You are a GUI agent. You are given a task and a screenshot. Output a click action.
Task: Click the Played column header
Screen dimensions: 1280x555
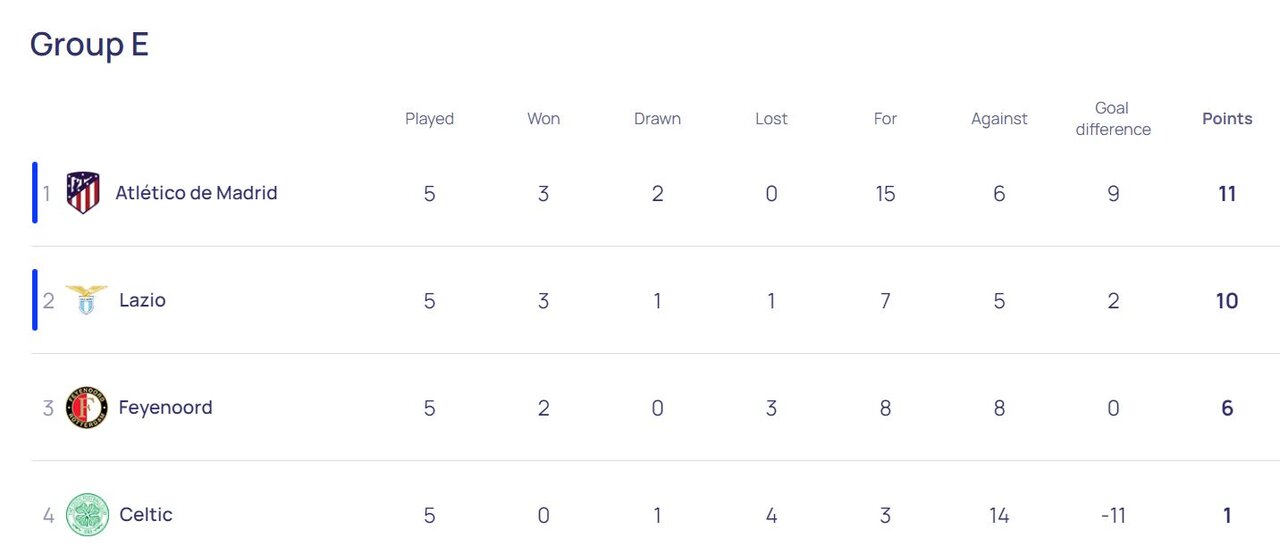pyautogui.click(x=429, y=119)
